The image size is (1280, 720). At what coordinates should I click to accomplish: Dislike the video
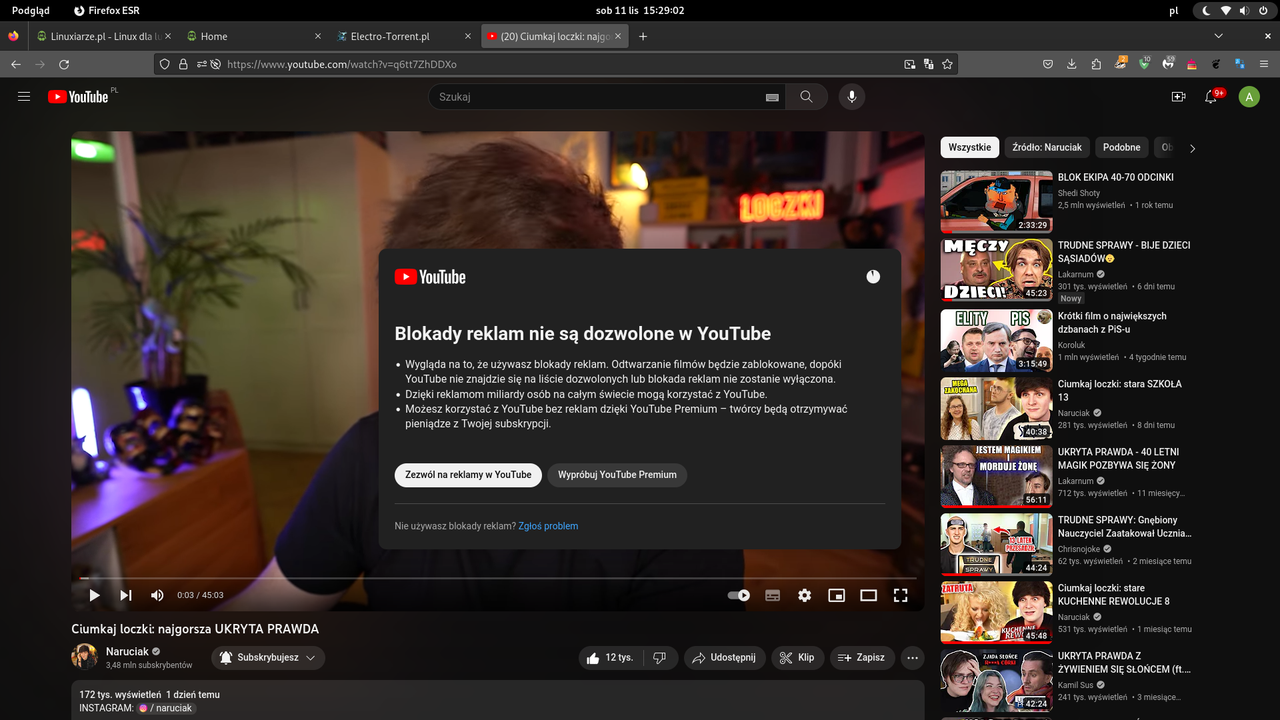pos(659,658)
